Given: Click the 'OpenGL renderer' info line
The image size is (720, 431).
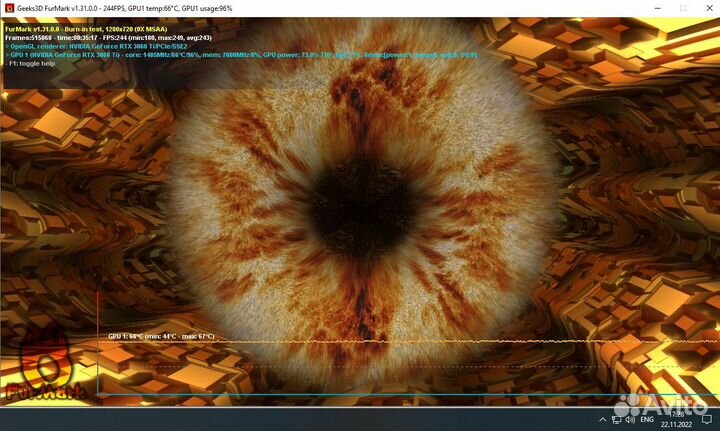Looking at the screenshot, I should tap(96, 46).
